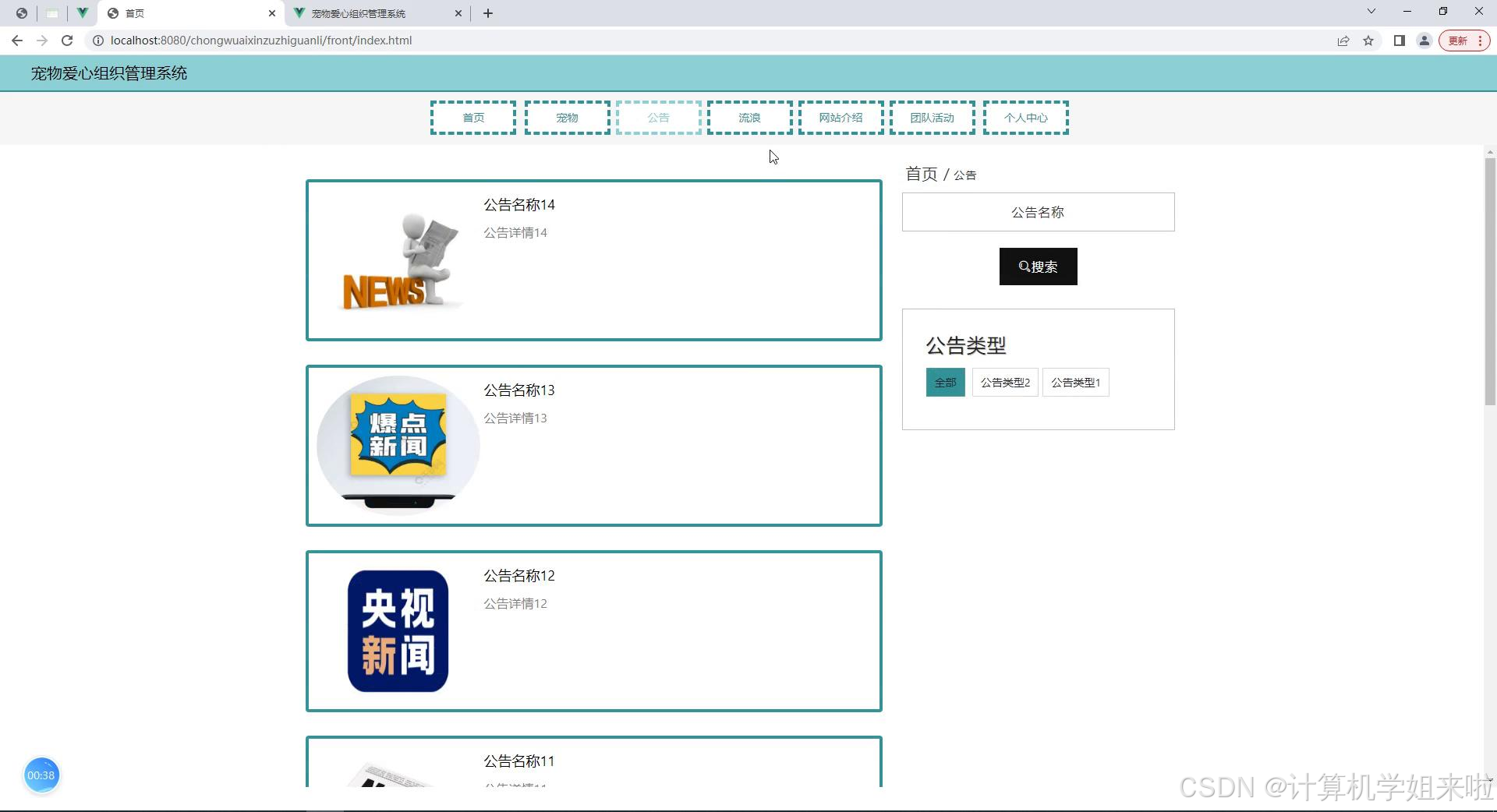Screen dimensions: 1497x812
Task: Bookmark this page with the star icon
Action: click(1368, 41)
